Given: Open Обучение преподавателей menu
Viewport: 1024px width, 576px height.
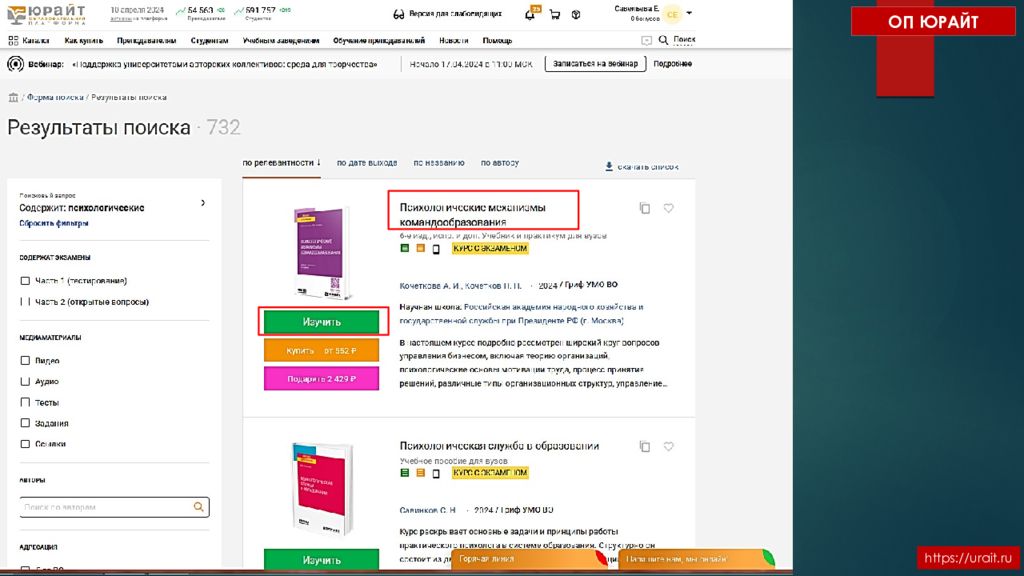Looking at the screenshot, I should tap(379, 40).
